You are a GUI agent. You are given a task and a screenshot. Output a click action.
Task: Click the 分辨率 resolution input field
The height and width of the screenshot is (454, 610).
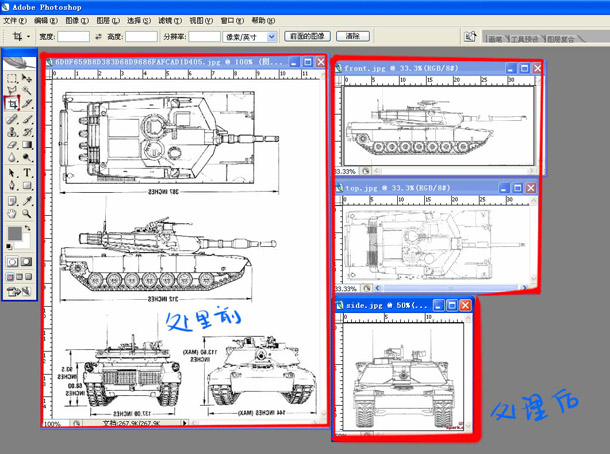(x=205, y=37)
